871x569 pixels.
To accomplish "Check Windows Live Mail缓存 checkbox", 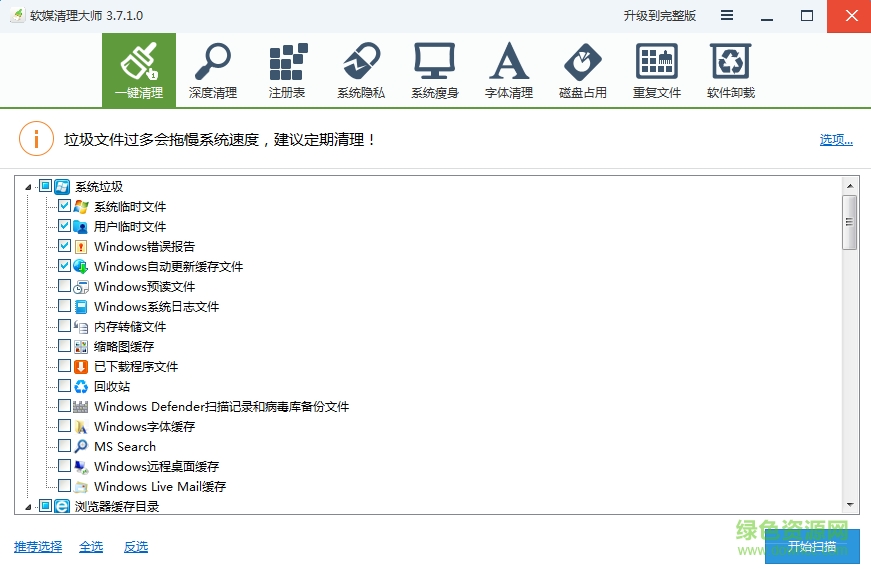I will (x=64, y=486).
